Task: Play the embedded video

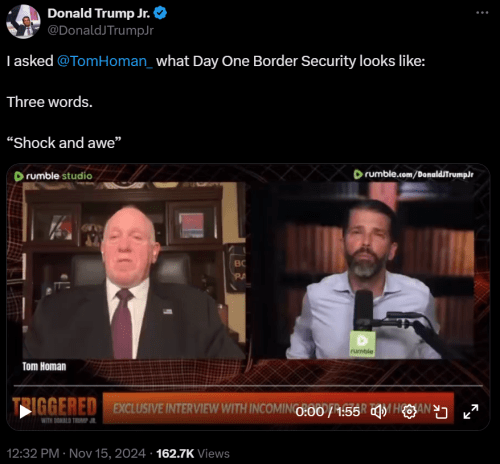Action: 25,412
